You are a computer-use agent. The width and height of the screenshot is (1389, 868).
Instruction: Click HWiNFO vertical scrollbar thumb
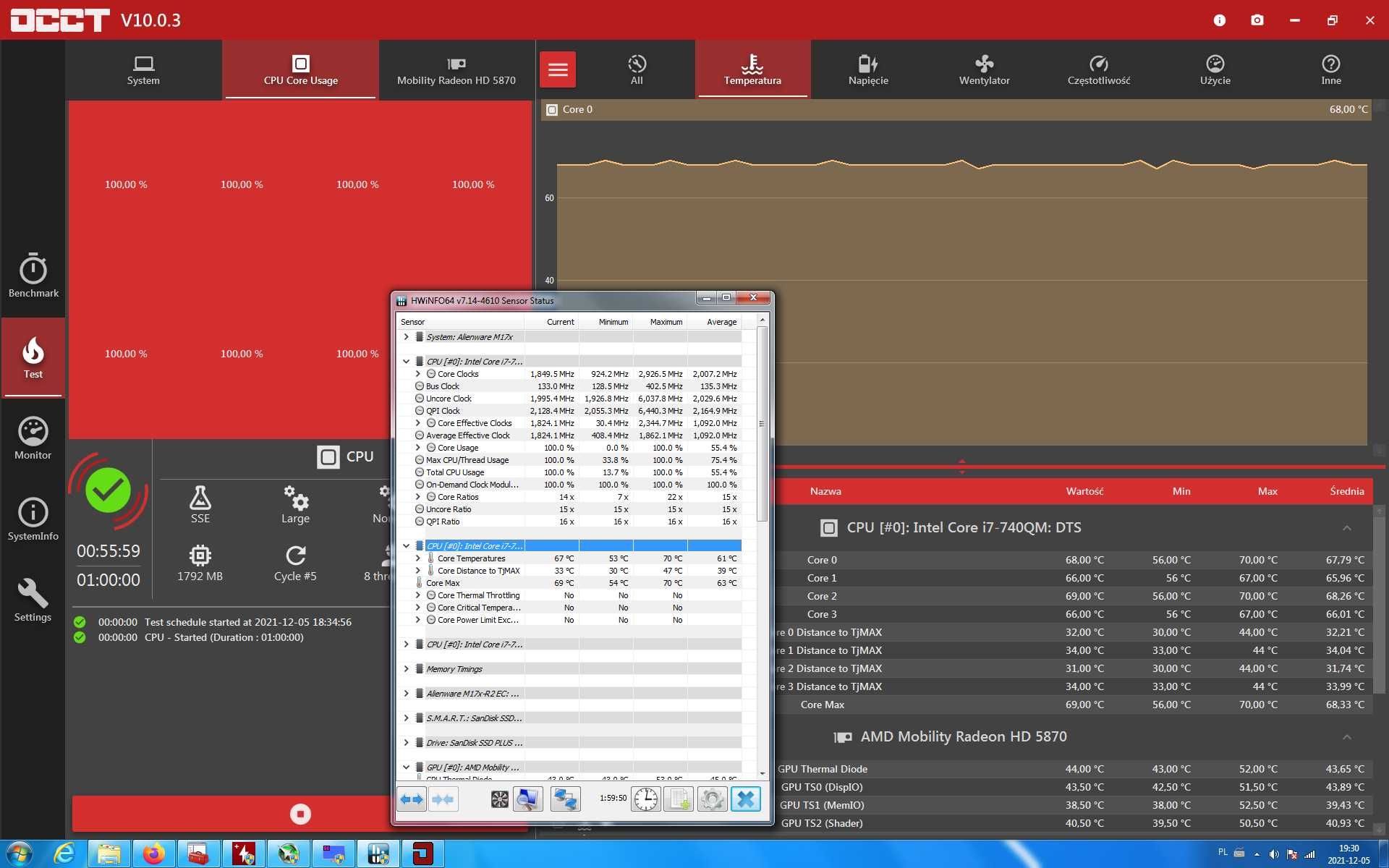(762, 424)
